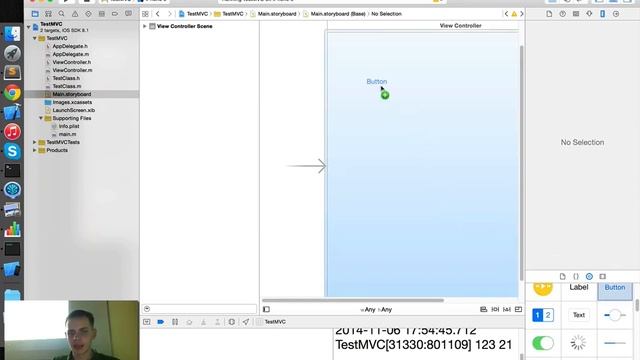The height and width of the screenshot is (360, 640).
Task: Show the Test navigator
Action: click(88, 14)
